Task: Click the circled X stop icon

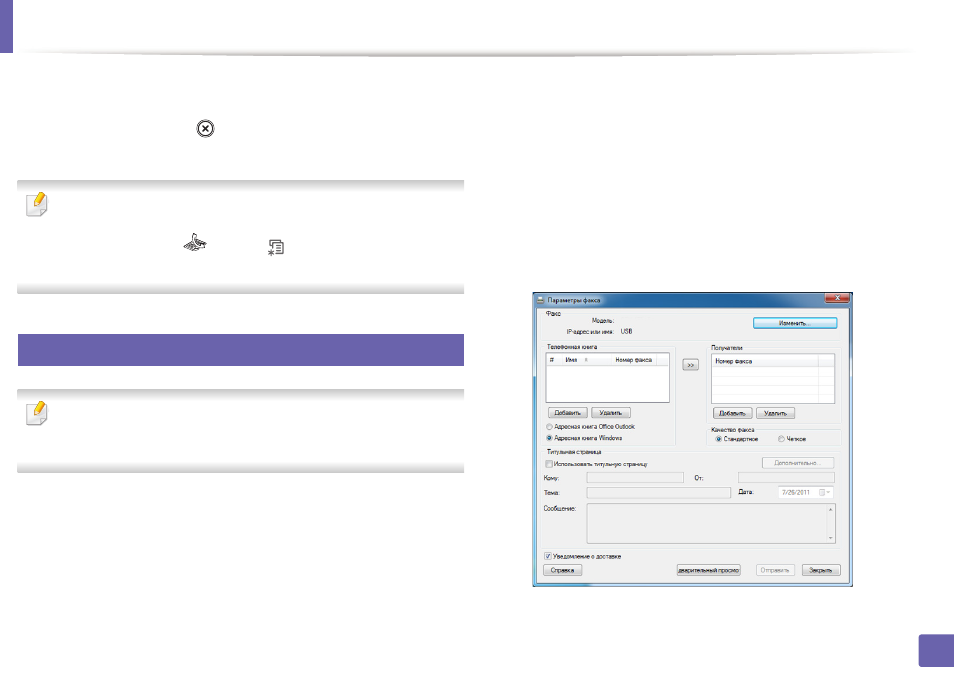Action: (x=205, y=129)
